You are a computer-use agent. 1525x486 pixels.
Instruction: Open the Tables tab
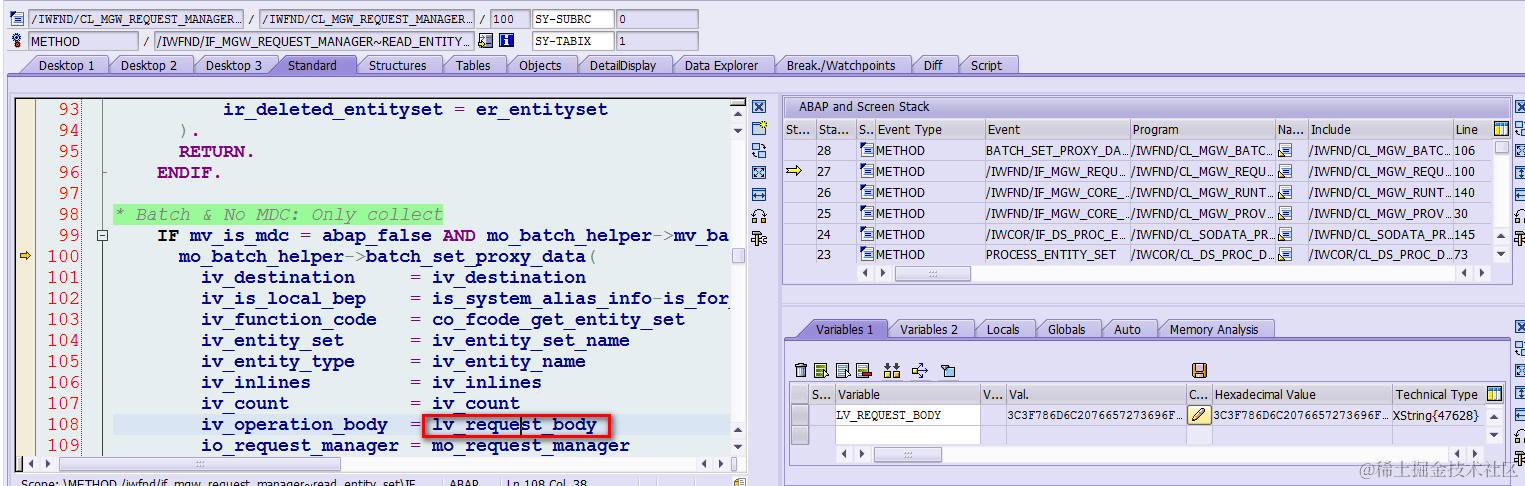tap(473, 65)
